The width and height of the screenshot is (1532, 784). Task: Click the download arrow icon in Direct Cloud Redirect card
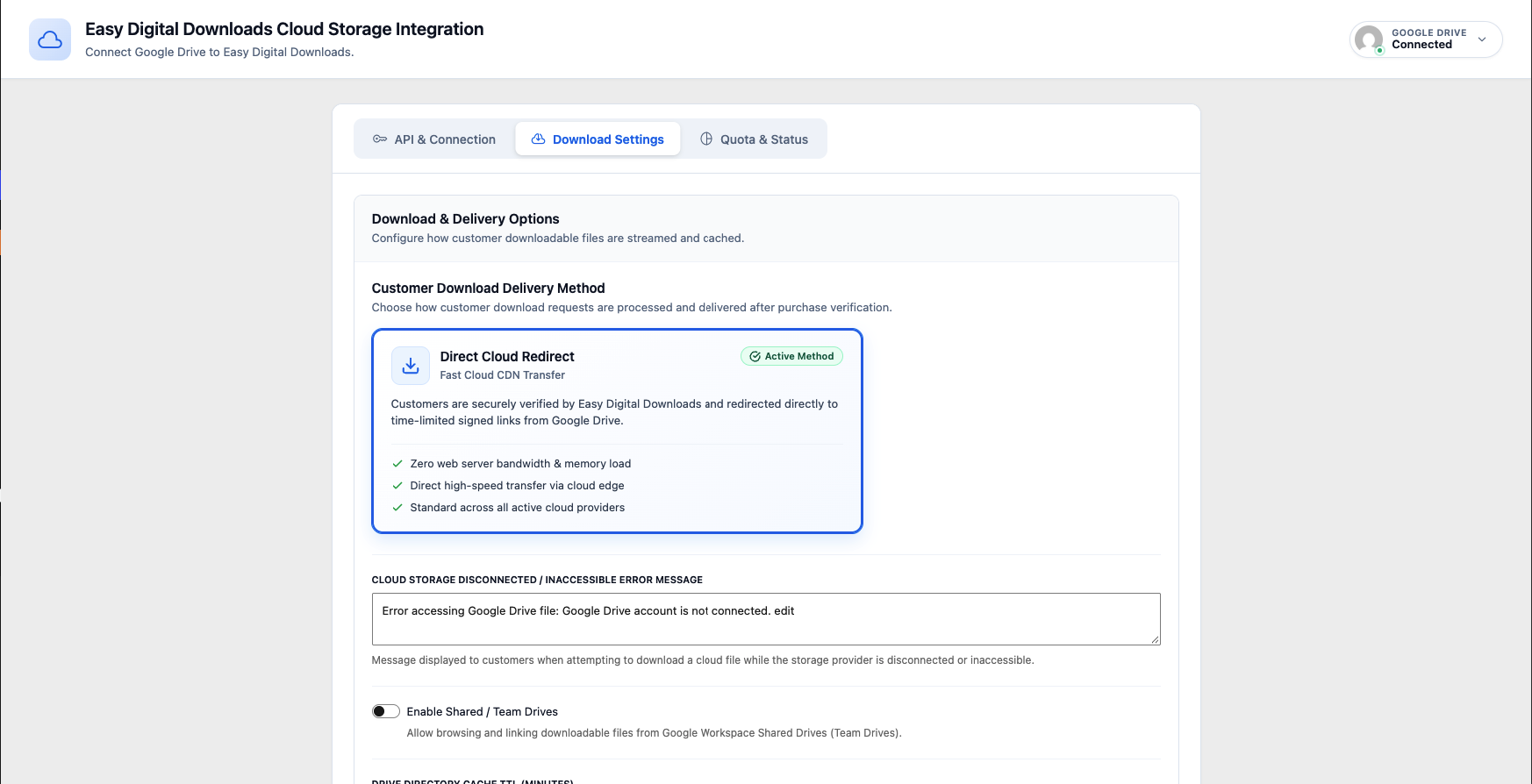click(411, 366)
